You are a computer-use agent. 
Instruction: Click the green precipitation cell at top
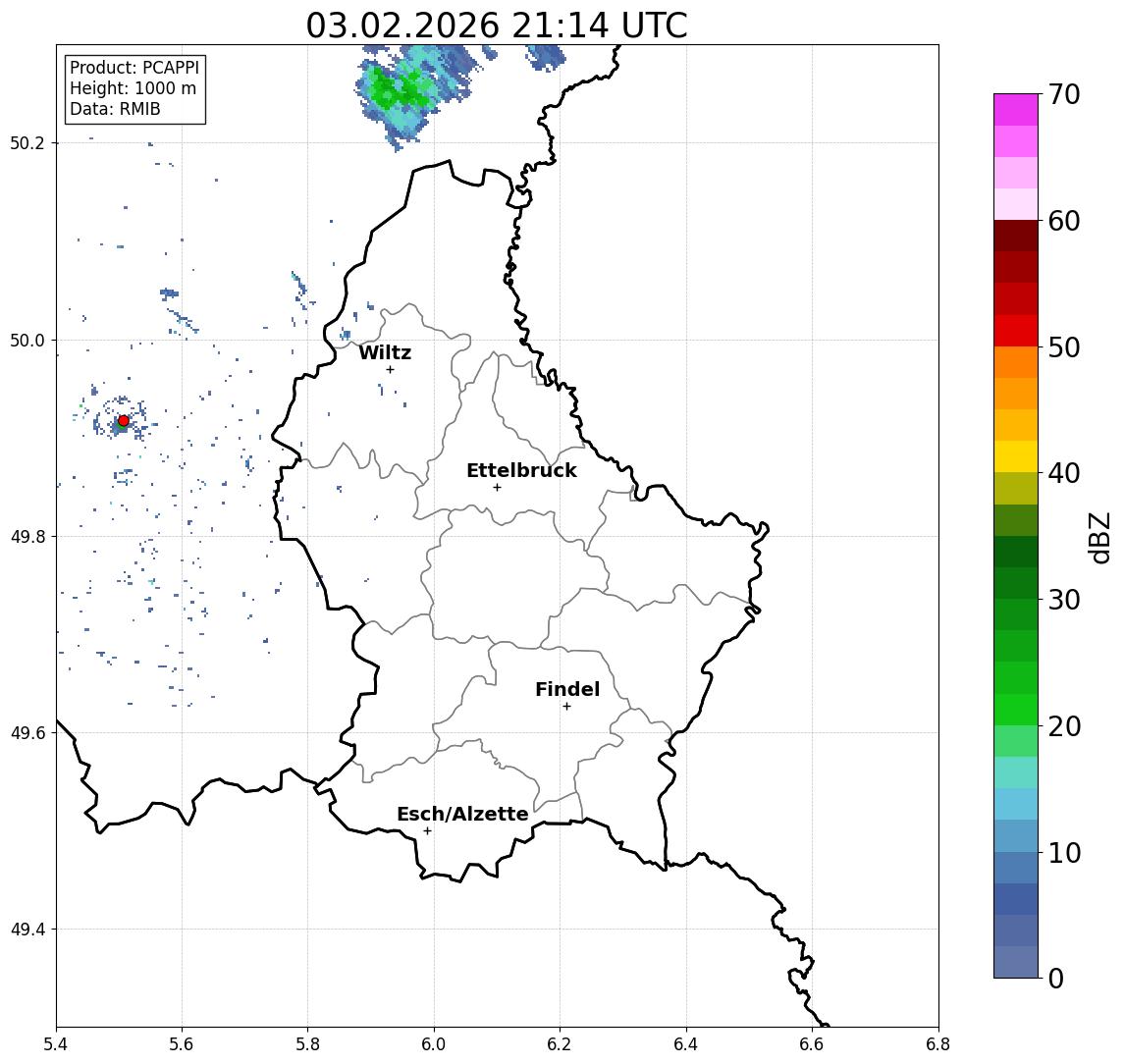[398, 91]
